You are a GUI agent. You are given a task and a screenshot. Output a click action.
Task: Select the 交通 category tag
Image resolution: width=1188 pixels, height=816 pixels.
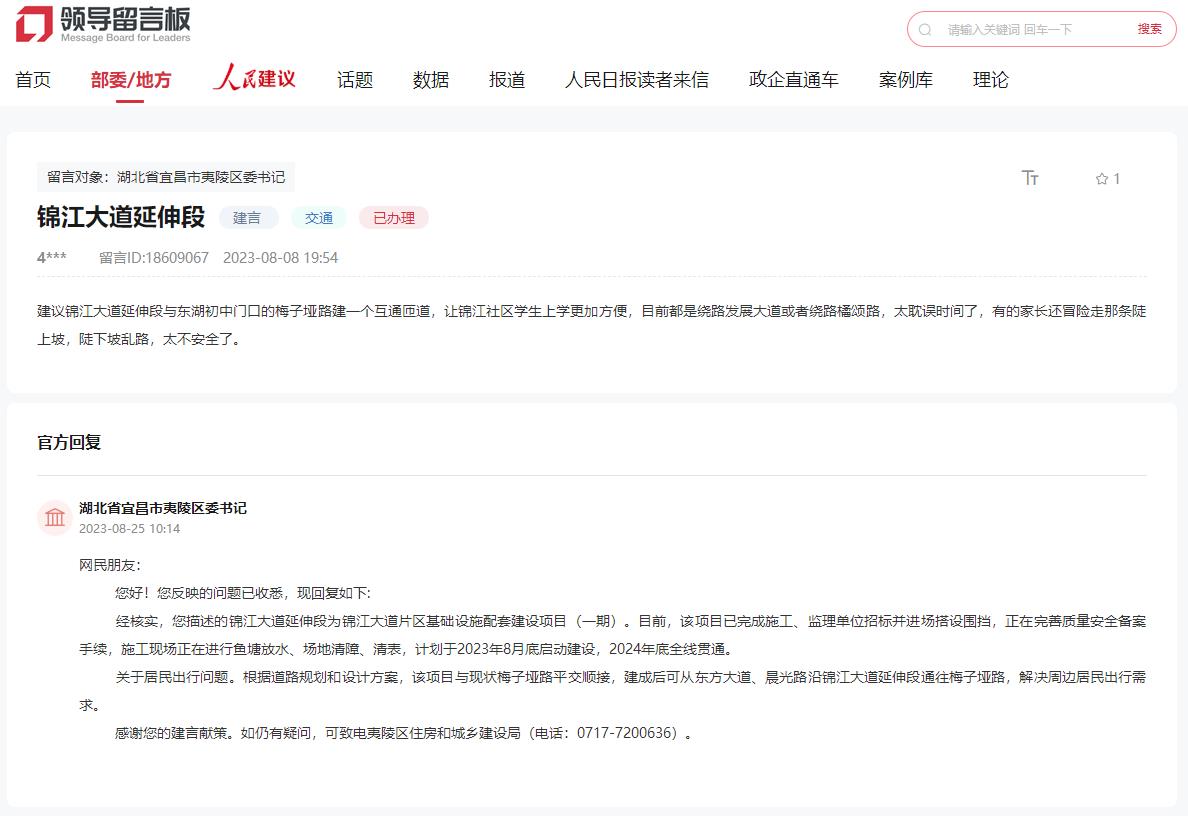(x=318, y=218)
